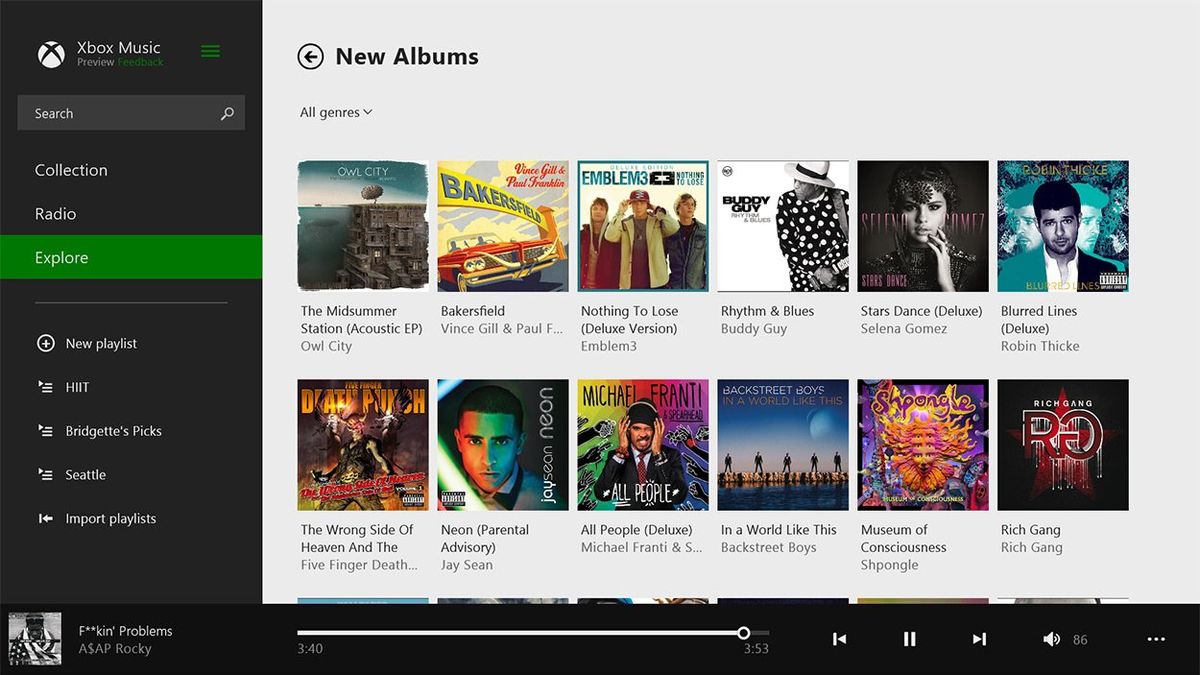Viewport: 1200px width, 675px height.
Task: Open the hamburger menu next to Xbox Music
Action: pyautogui.click(x=209, y=51)
